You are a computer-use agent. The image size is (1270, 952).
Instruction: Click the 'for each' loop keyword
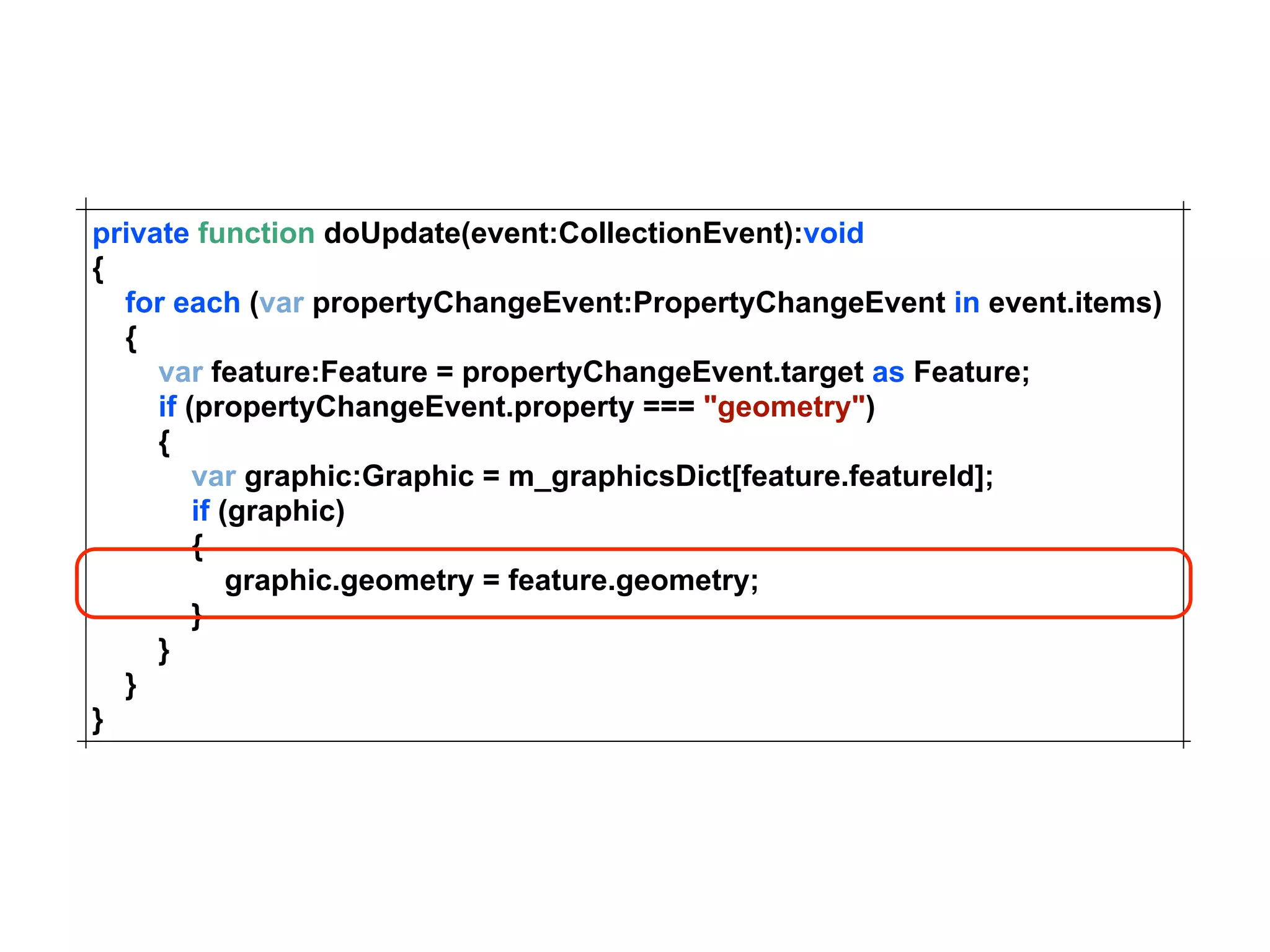click(x=182, y=303)
